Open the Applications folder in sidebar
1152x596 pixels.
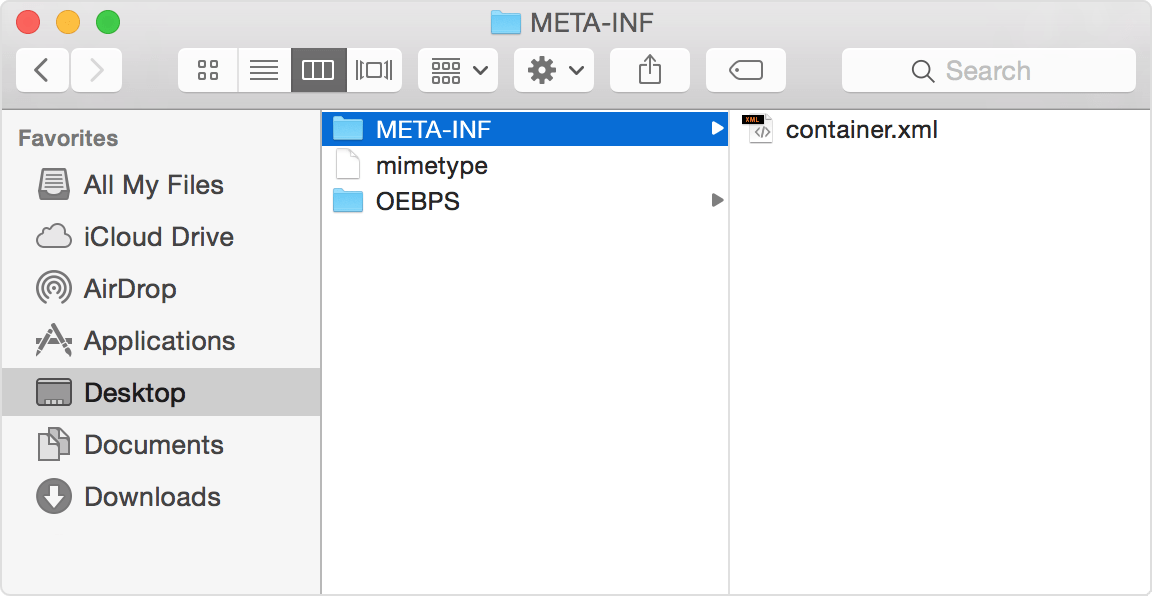point(159,341)
